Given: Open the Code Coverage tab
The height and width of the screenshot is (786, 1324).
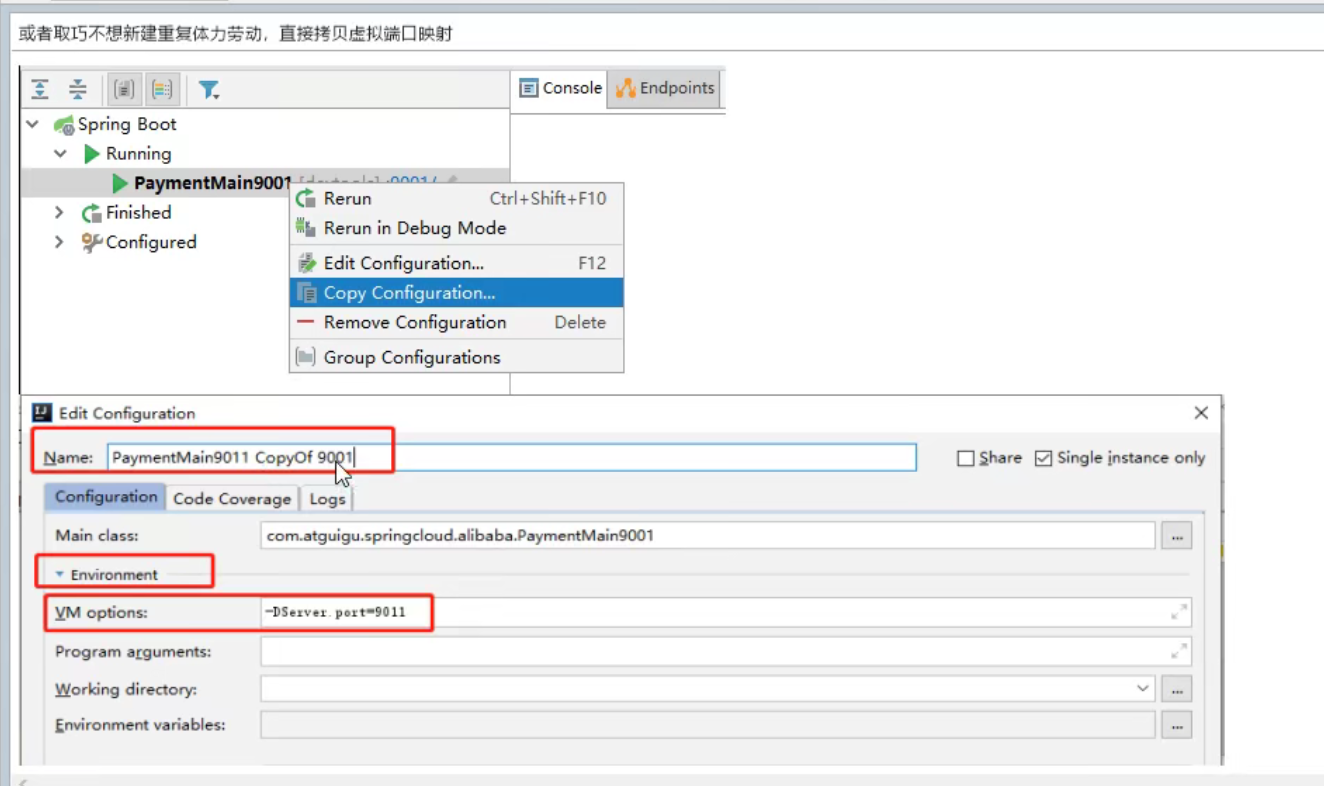Looking at the screenshot, I should pos(232,498).
